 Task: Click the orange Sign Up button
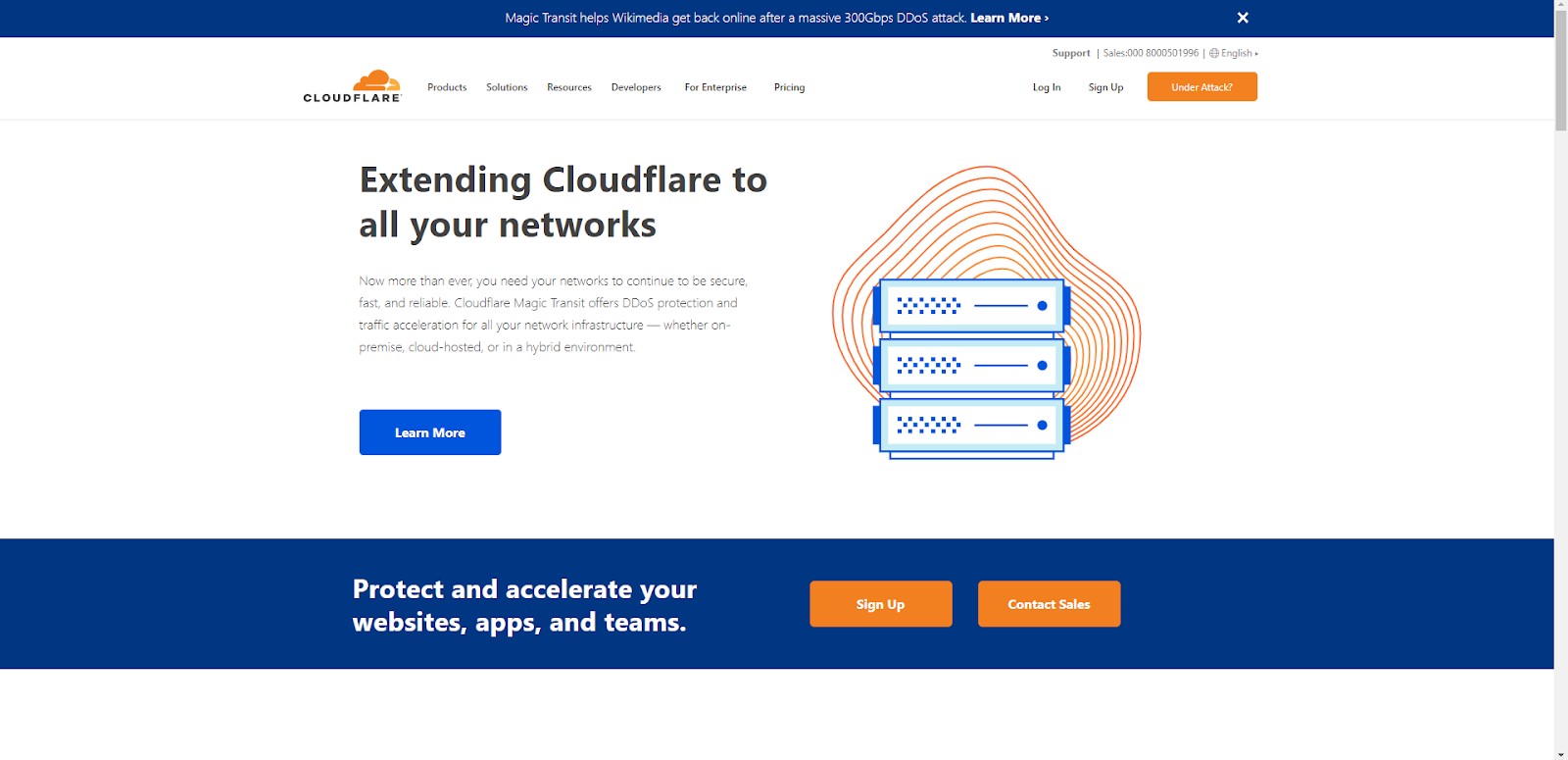tap(881, 604)
